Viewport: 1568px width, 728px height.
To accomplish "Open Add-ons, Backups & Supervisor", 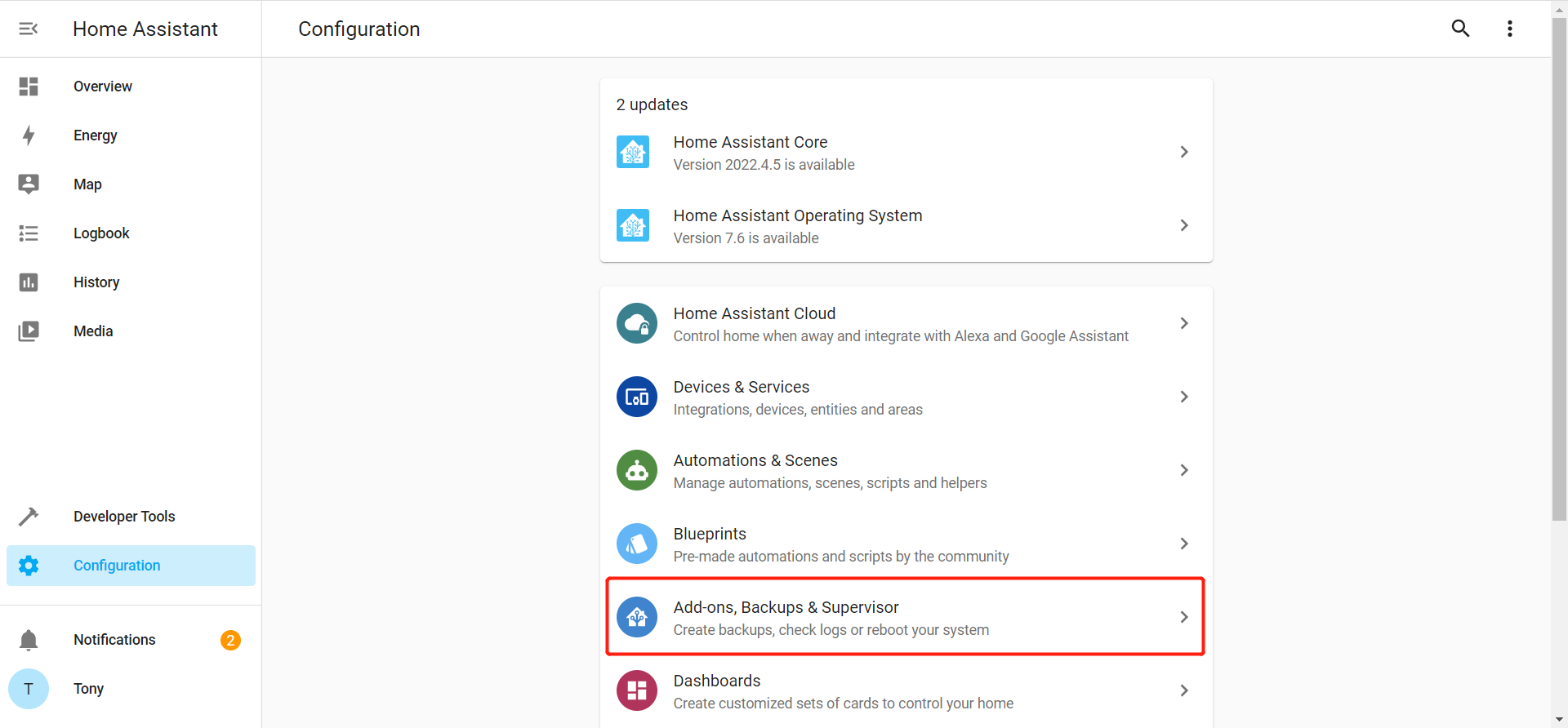I will tap(906, 617).
